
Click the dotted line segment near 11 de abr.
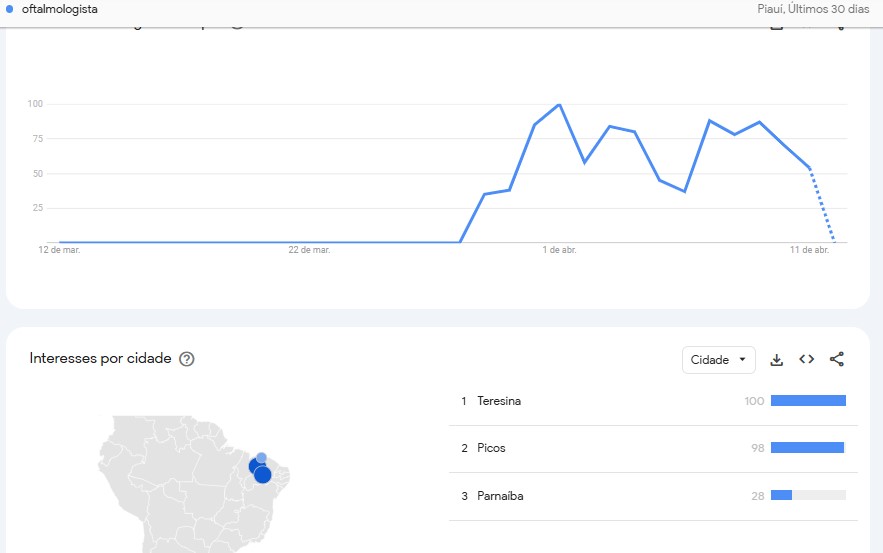(822, 206)
